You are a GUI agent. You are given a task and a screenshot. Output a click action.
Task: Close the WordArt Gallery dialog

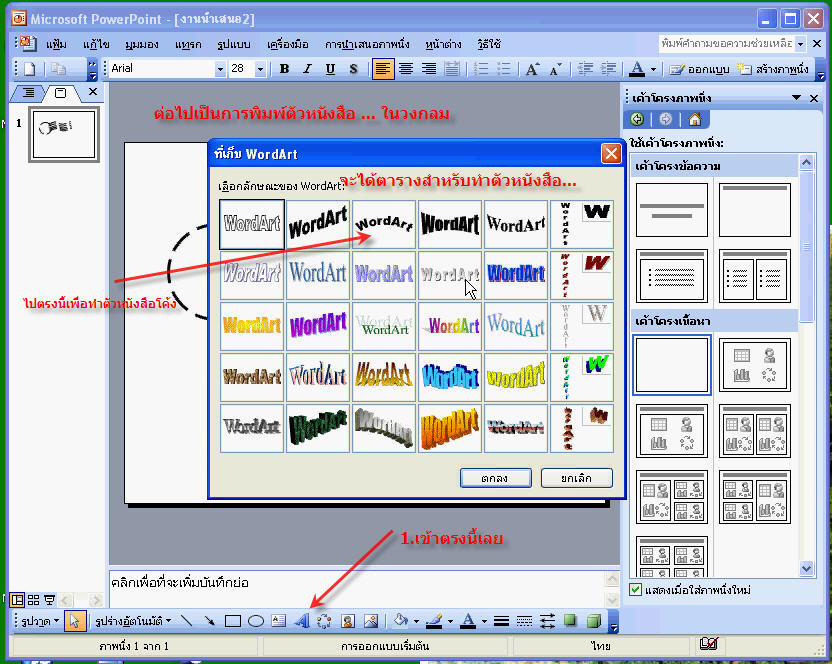[x=611, y=154]
